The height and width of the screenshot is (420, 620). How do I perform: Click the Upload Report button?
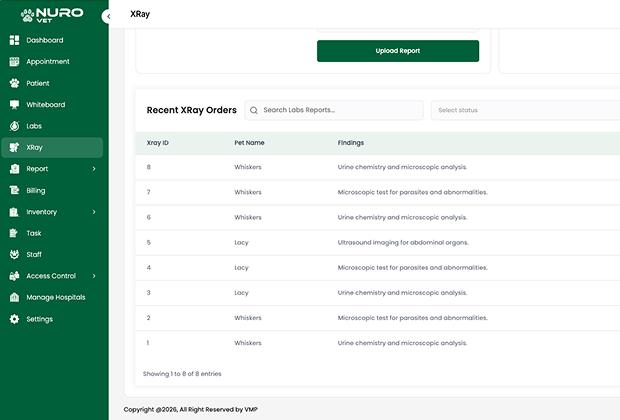click(x=398, y=51)
